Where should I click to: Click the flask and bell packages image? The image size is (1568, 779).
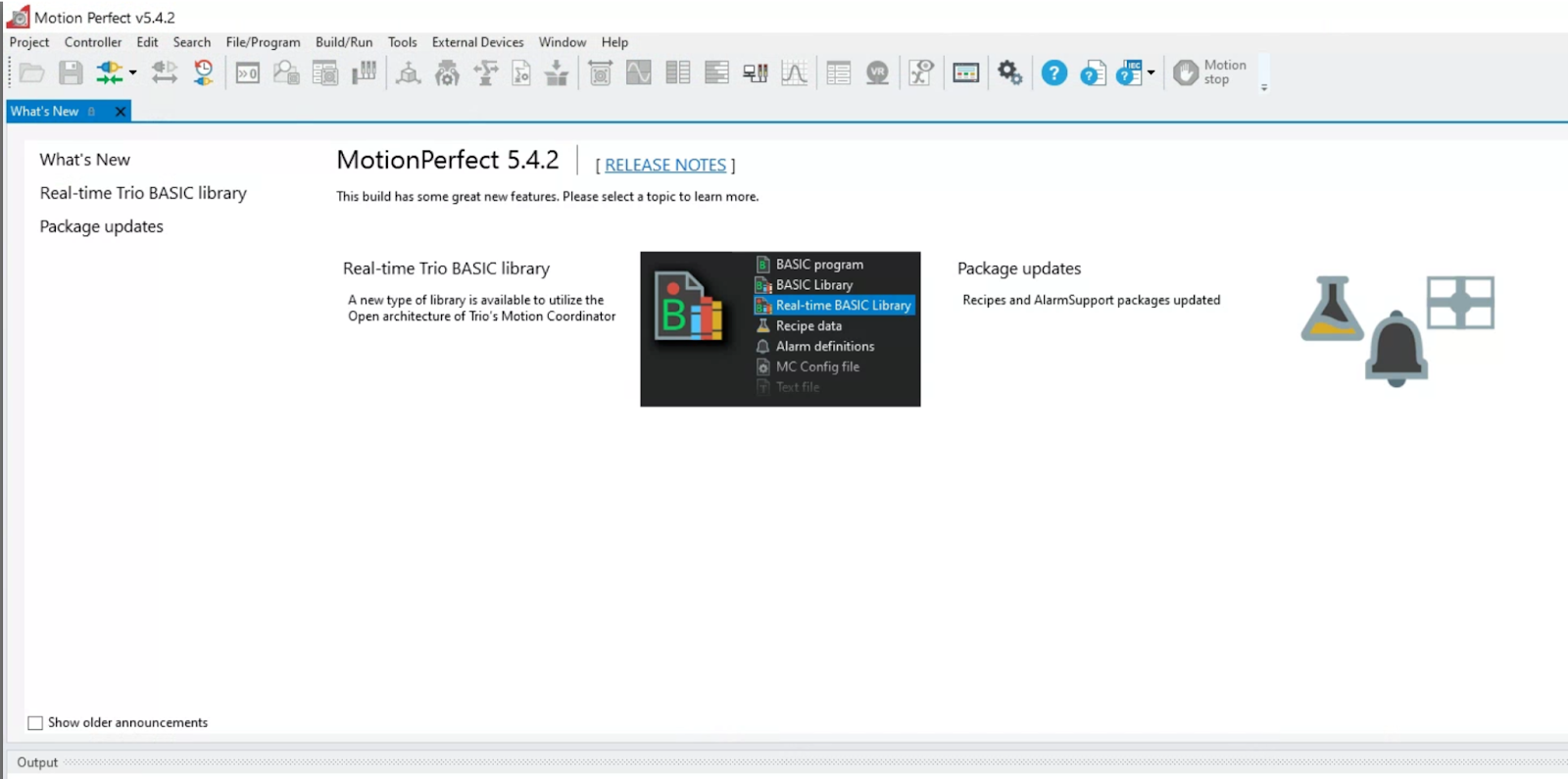[1396, 330]
